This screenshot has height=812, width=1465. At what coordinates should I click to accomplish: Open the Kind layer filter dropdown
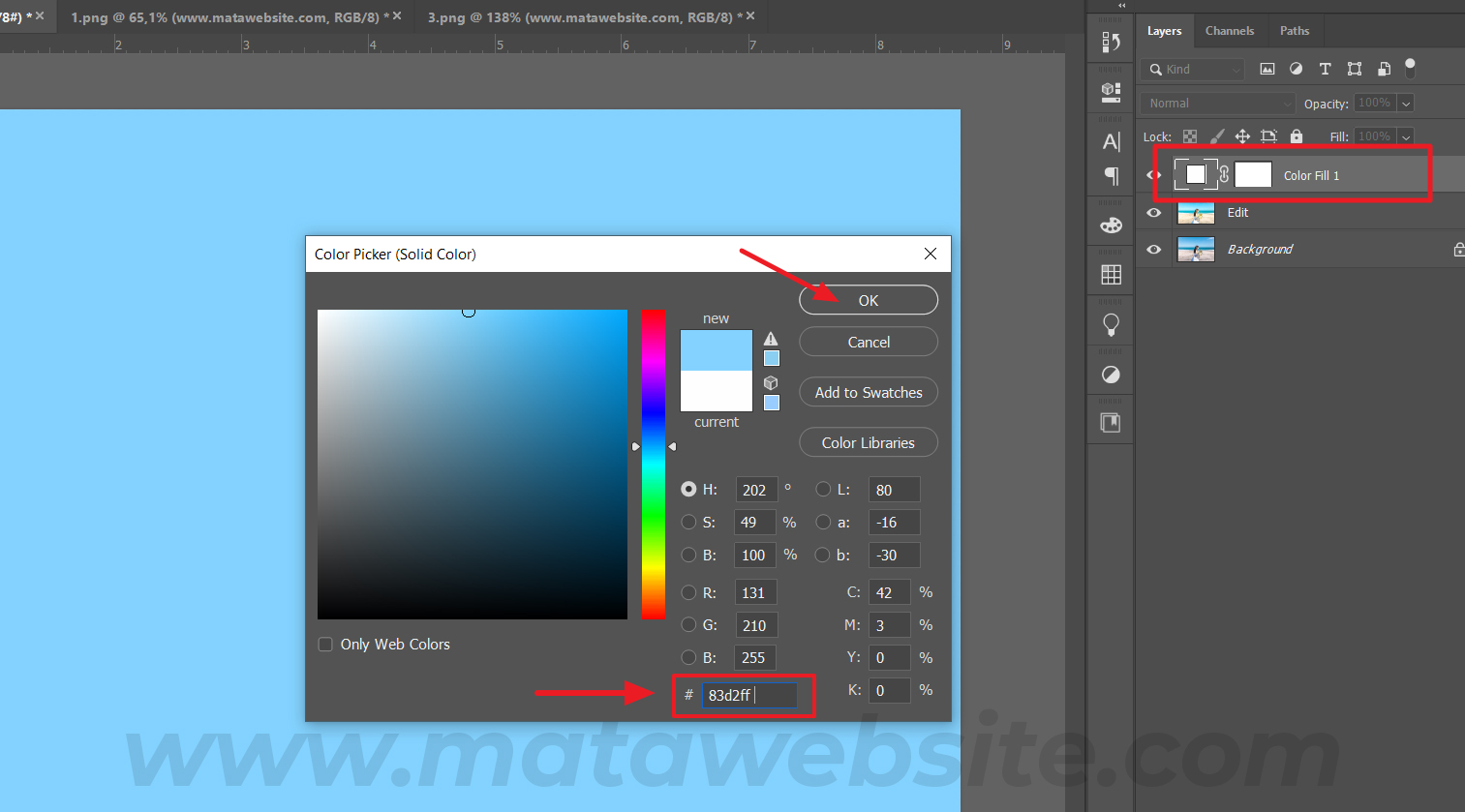click(x=1193, y=70)
